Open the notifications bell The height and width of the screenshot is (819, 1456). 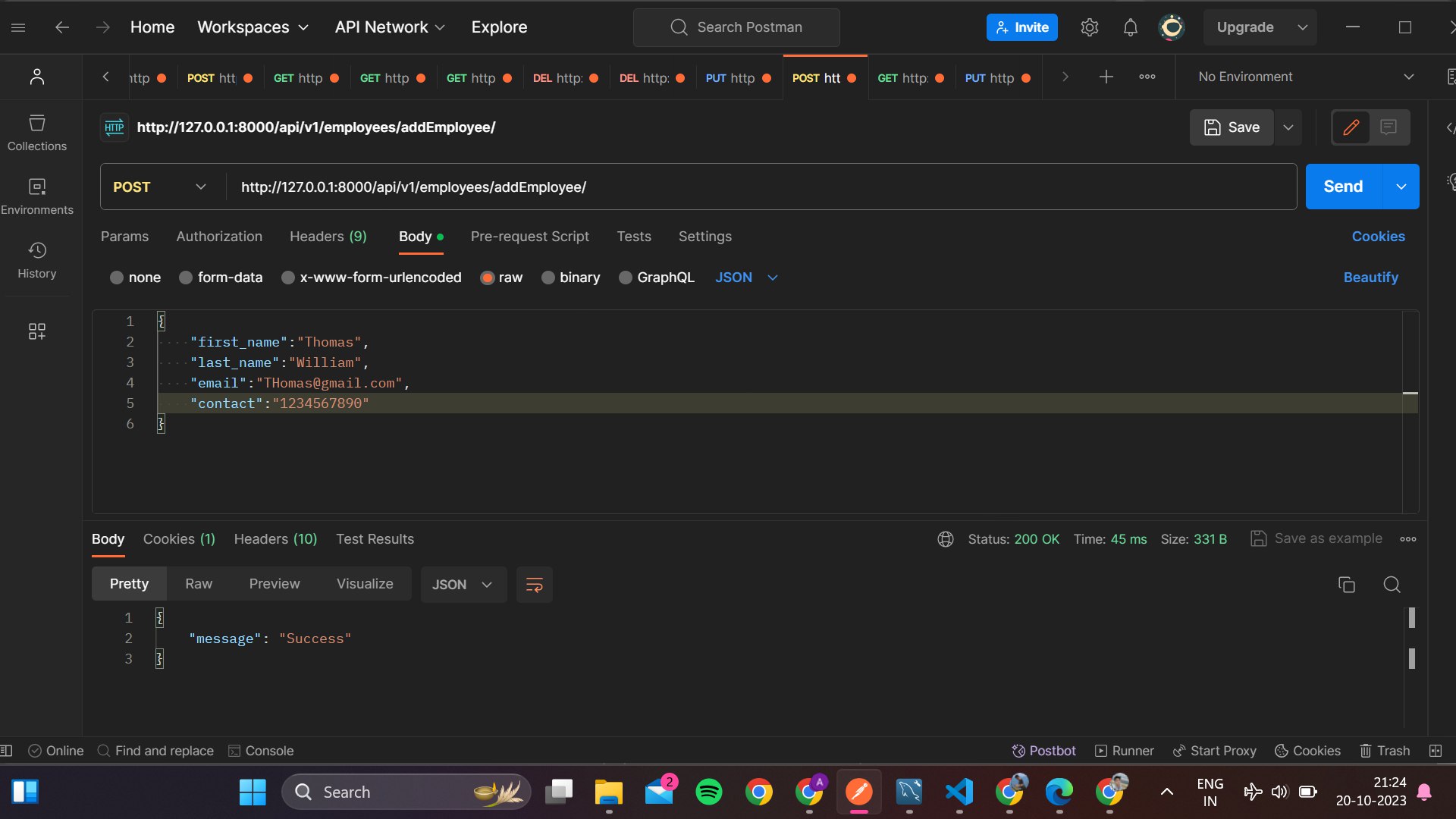click(x=1129, y=27)
